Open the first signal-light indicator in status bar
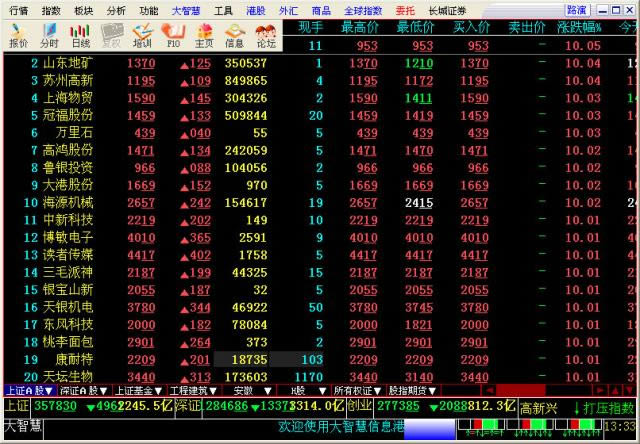Screen dimensions: 640x444 tap(481, 426)
